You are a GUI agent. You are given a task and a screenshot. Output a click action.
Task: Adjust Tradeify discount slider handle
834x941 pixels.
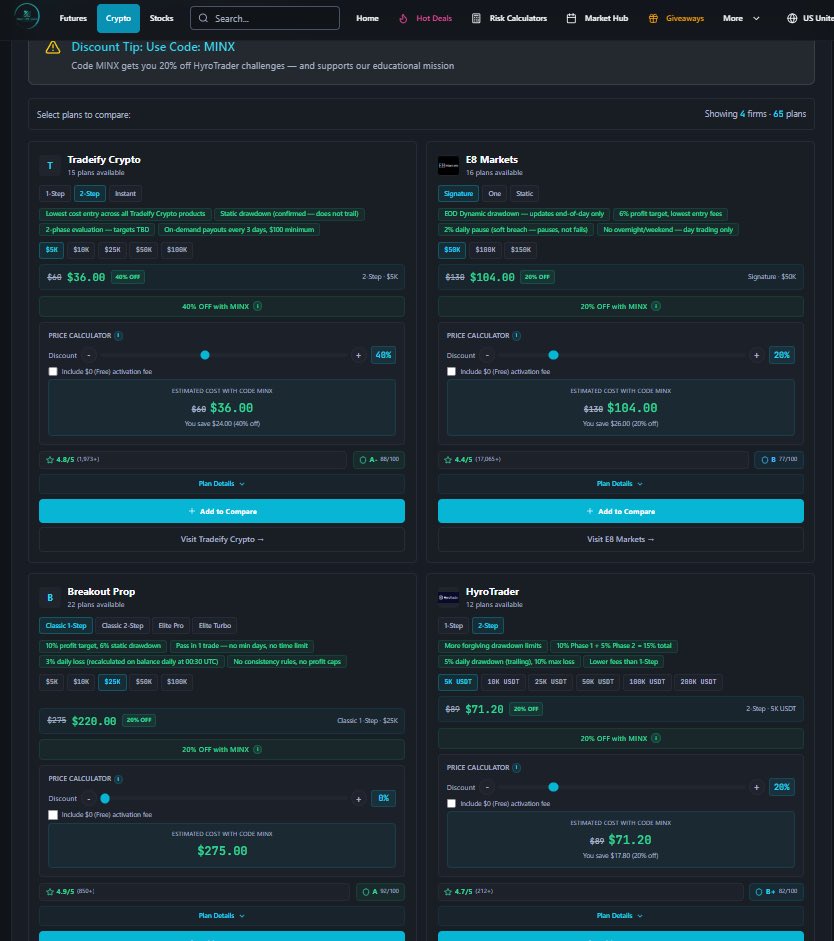pos(205,355)
